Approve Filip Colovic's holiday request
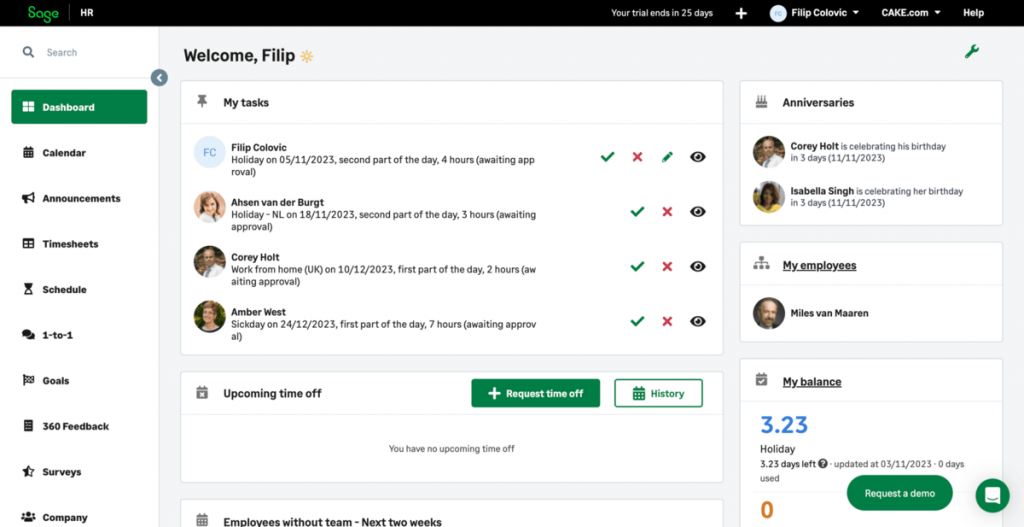 pos(607,157)
